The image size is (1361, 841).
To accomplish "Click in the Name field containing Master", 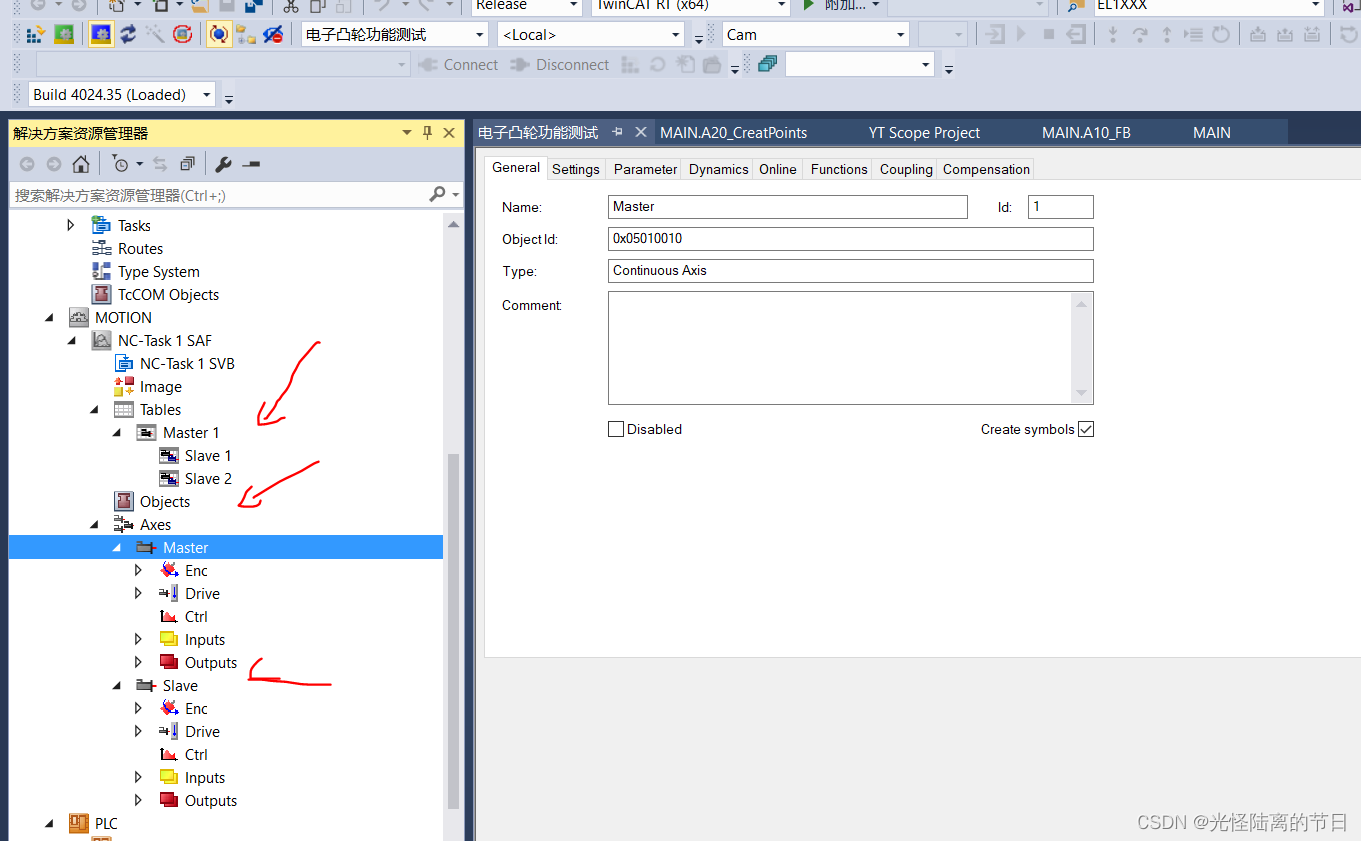I will click(788, 207).
